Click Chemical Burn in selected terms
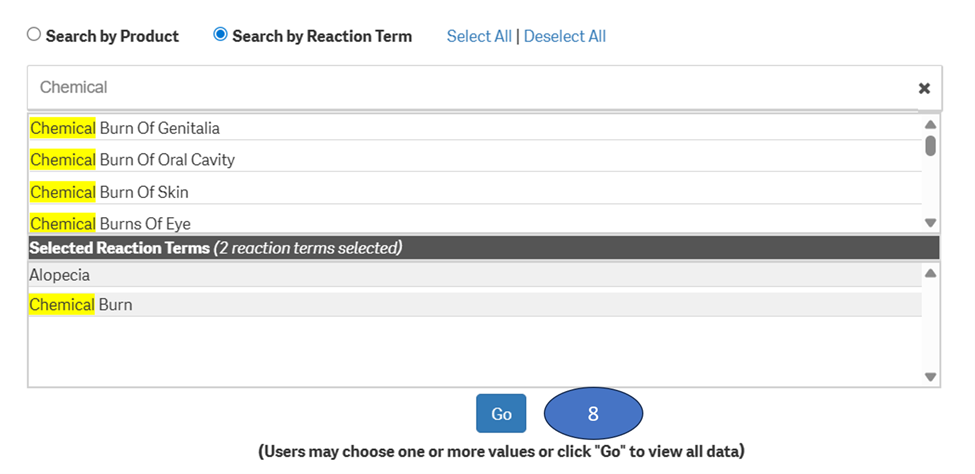 click(x=81, y=305)
